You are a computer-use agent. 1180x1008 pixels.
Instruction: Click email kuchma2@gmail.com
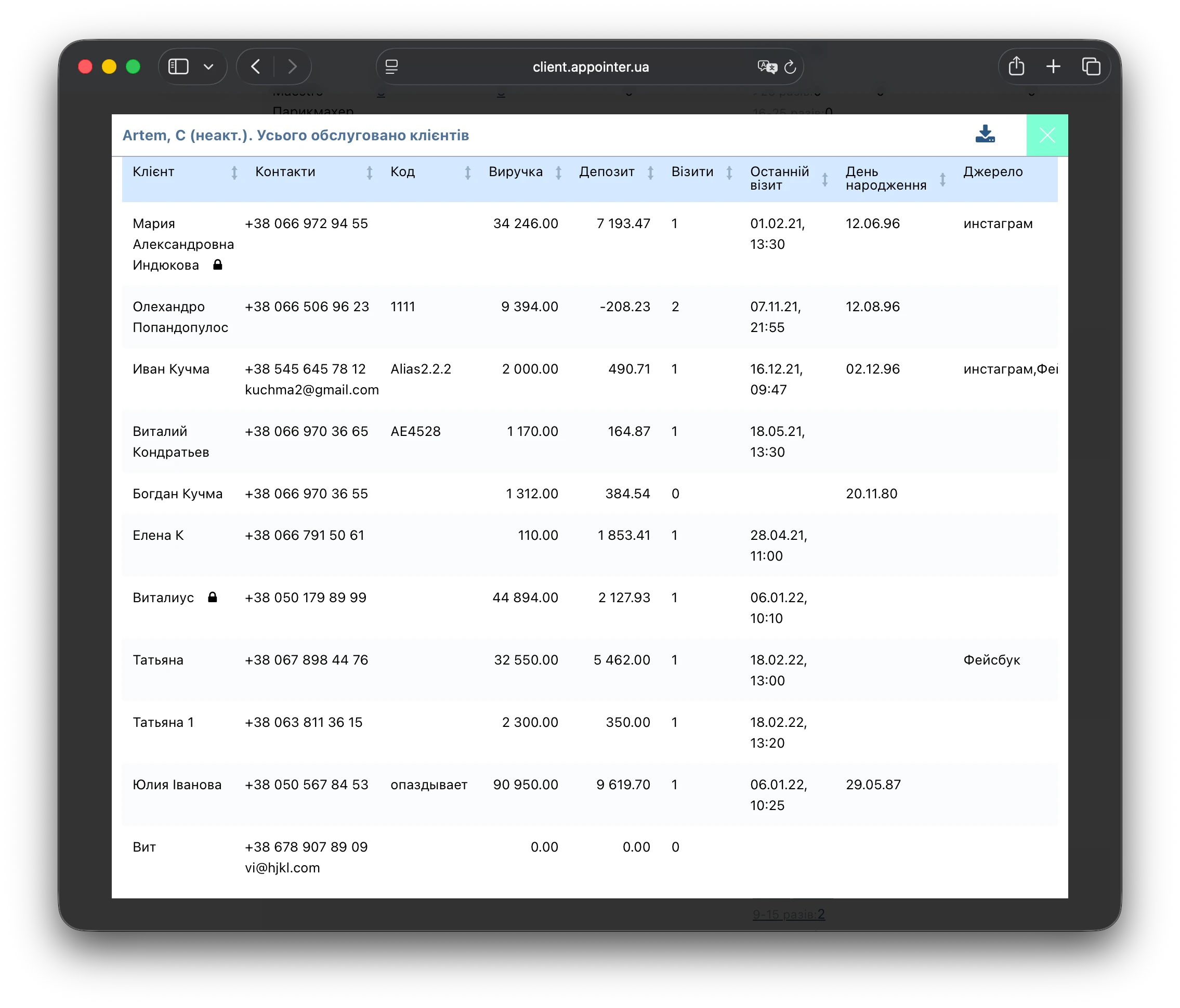click(311, 390)
